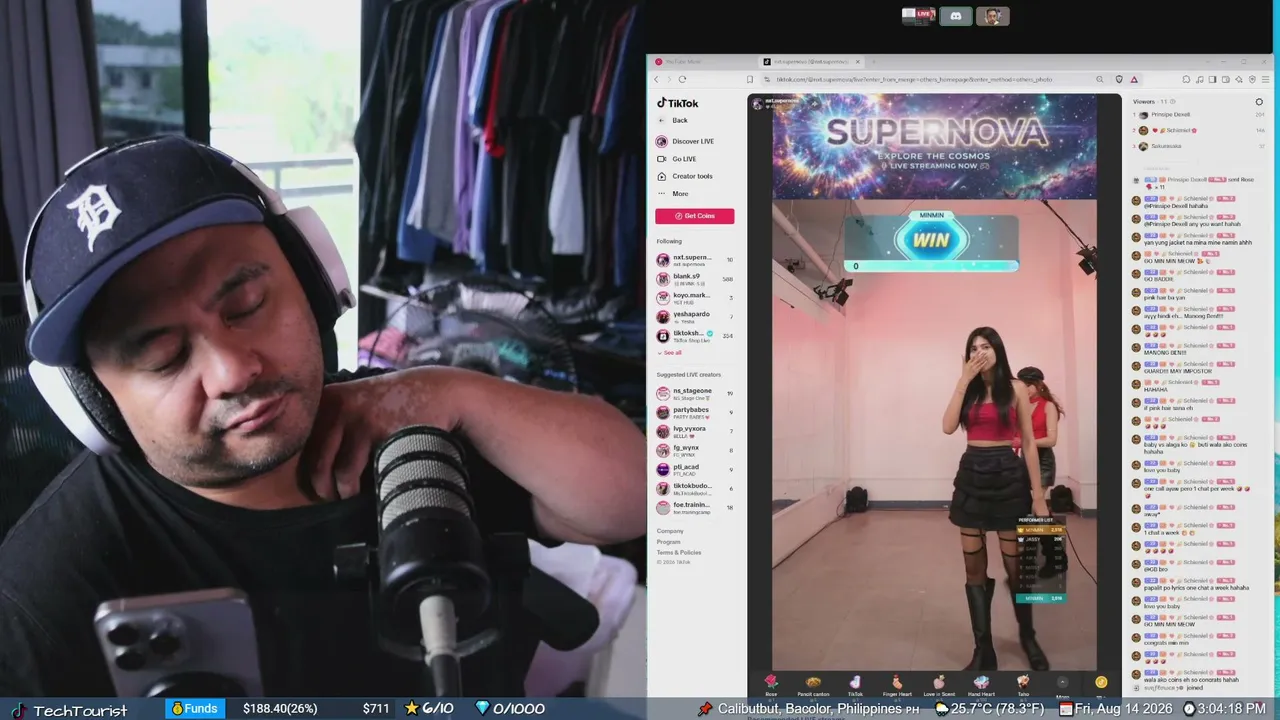Open suggested creator fg_wynx
This screenshot has height=720, width=1280.
click(695, 450)
